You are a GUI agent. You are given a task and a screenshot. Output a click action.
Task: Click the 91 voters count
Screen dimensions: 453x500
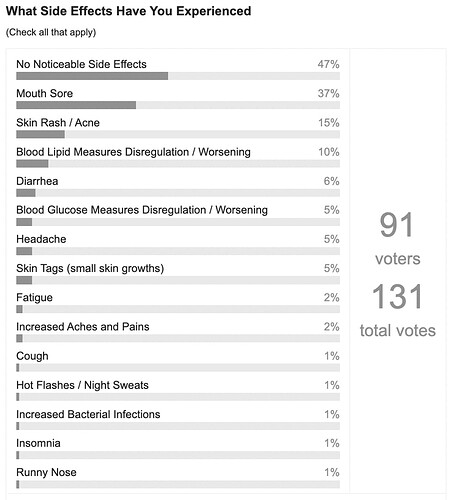coord(397,239)
